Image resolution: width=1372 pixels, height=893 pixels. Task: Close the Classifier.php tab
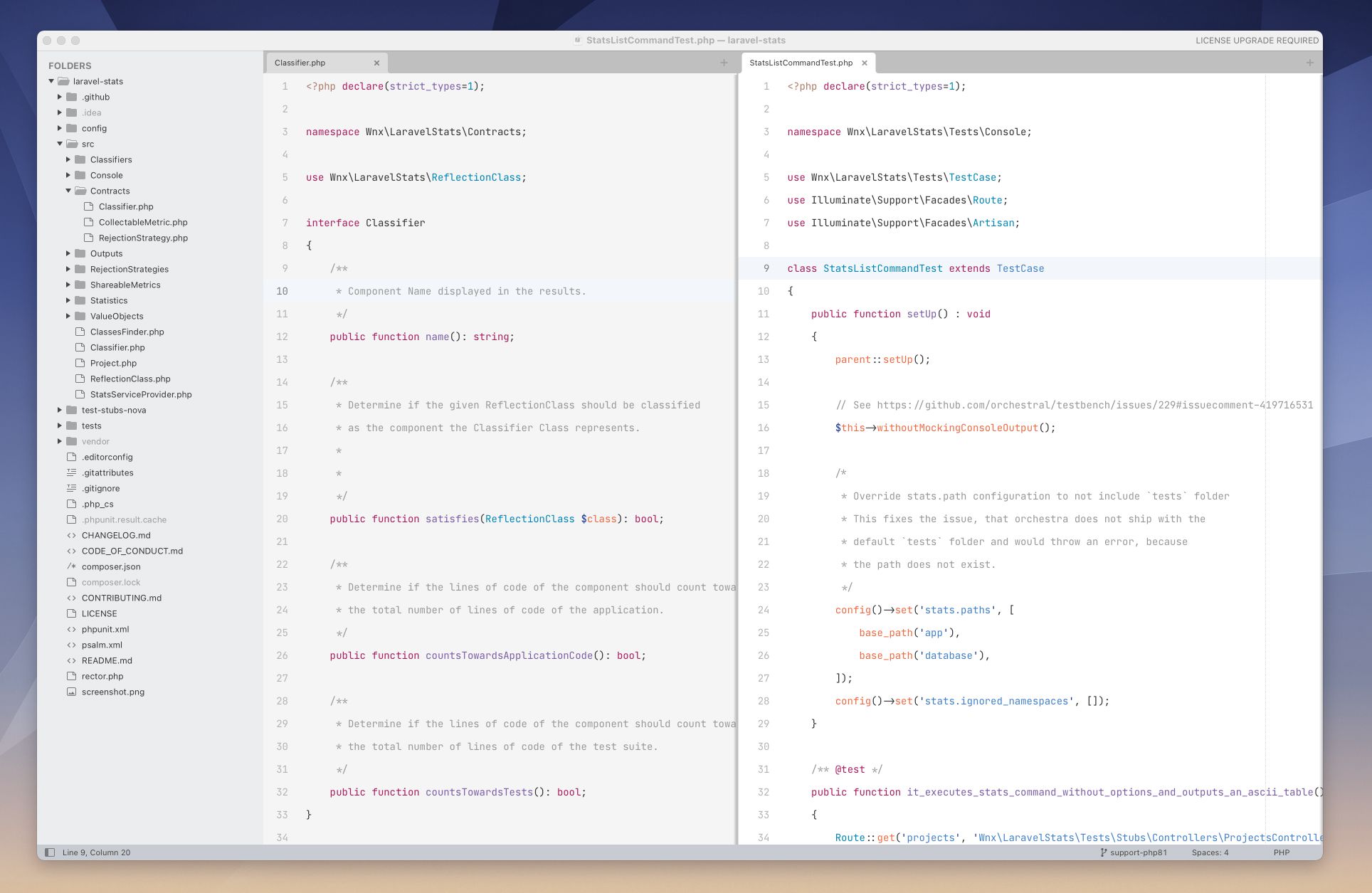(x=376, y=63)
